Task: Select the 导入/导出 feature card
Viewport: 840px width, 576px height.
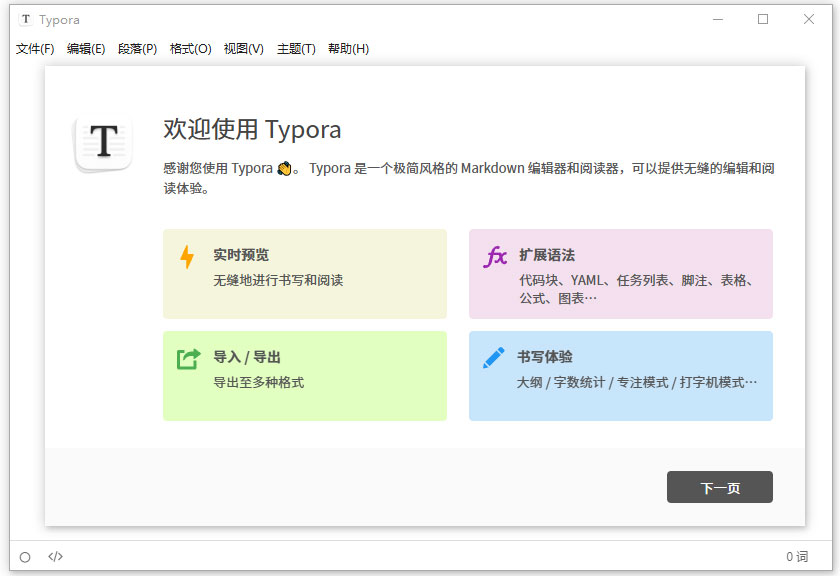Action: point(305,376)
